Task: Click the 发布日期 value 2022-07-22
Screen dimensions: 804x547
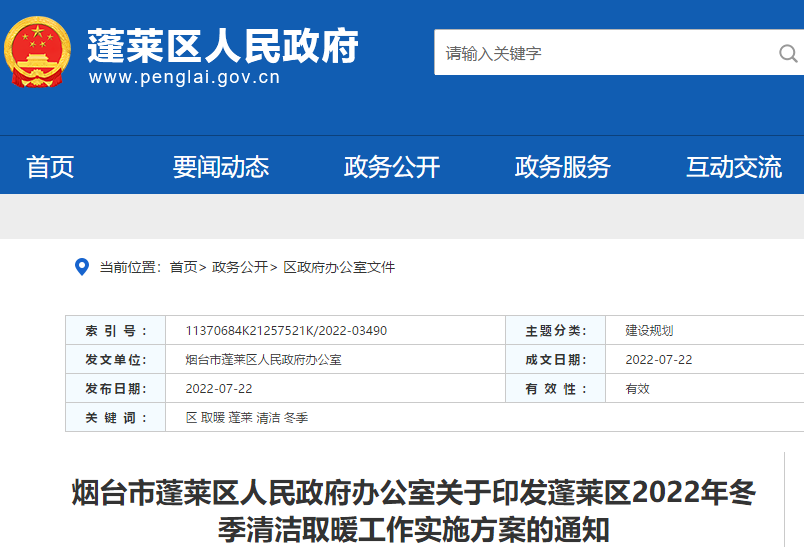Action: [219, 389]
